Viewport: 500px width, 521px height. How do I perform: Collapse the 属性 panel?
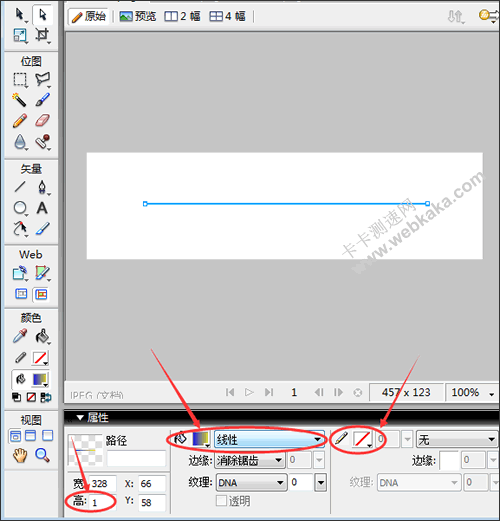80,418
